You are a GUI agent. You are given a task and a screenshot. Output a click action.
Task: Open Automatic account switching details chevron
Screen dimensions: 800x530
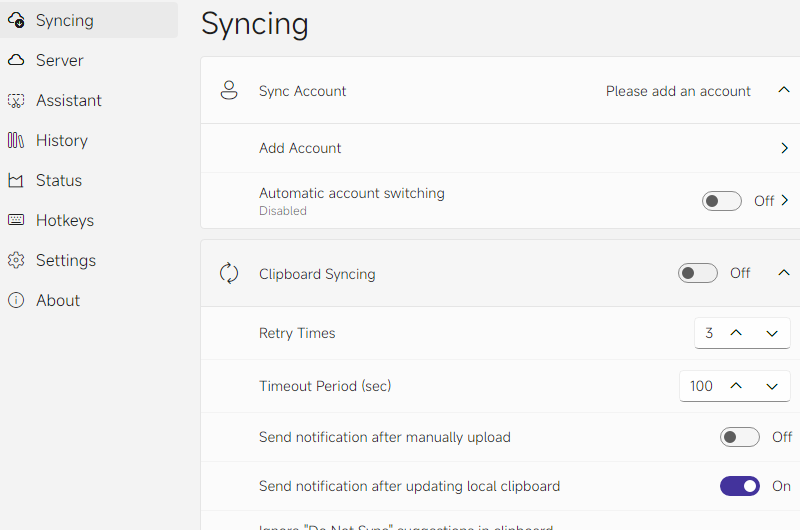pos(785,200)
